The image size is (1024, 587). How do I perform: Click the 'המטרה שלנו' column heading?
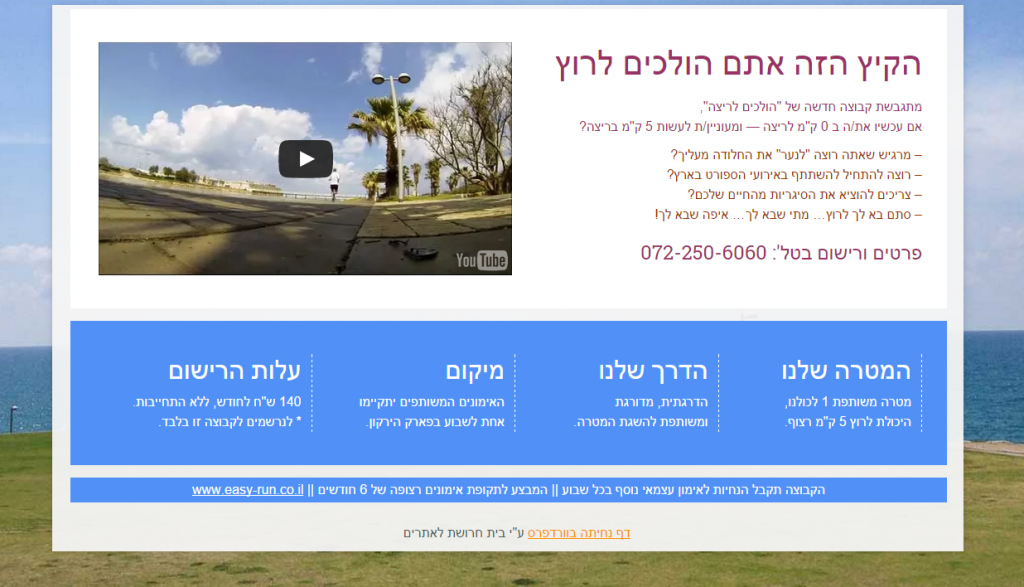pyautogui.click(x=846, y=370)
